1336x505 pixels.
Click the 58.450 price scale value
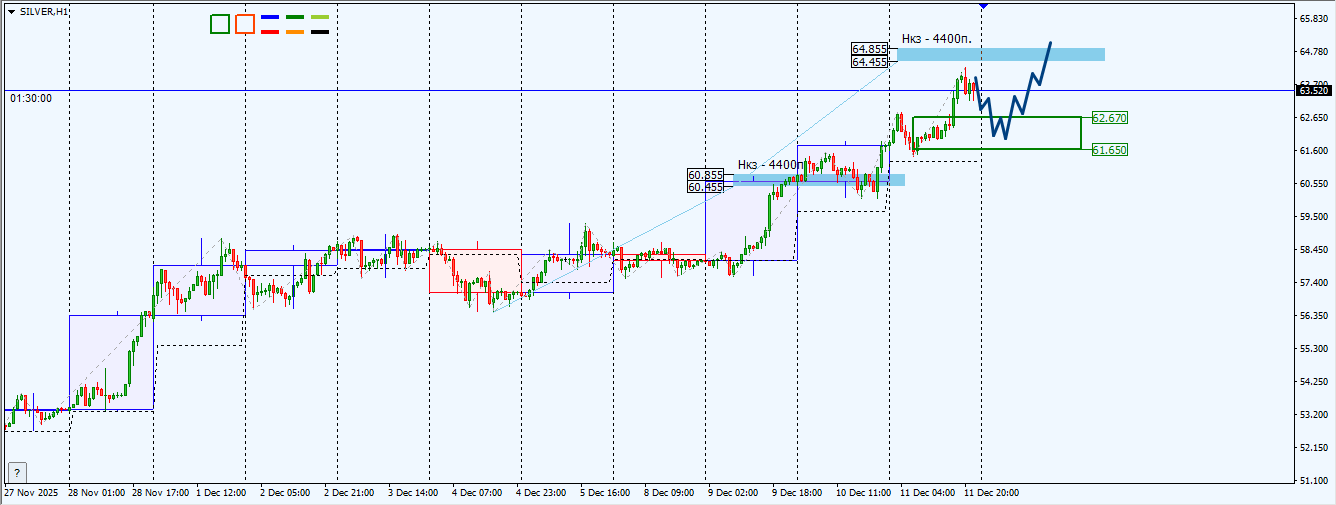(x=1313, y=249)
